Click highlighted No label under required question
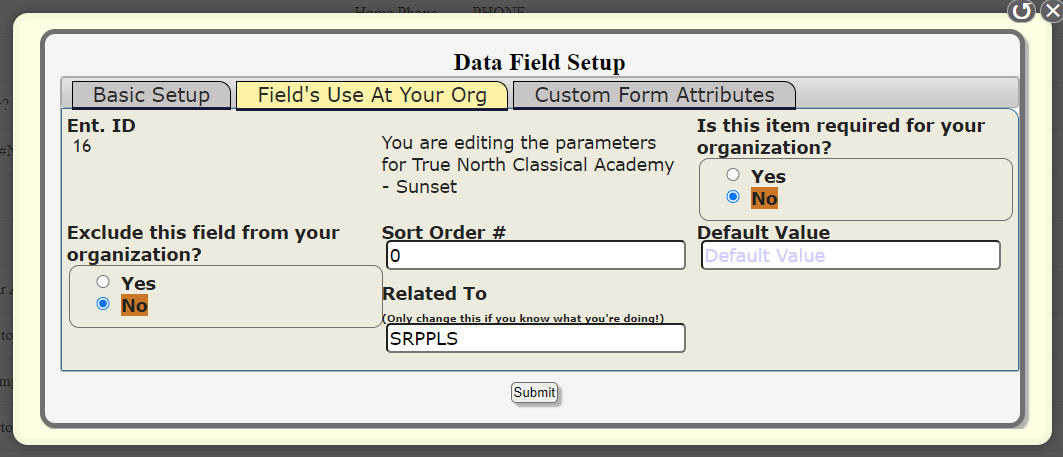This screenshot has width=1063, height=457. click(764, 198)
